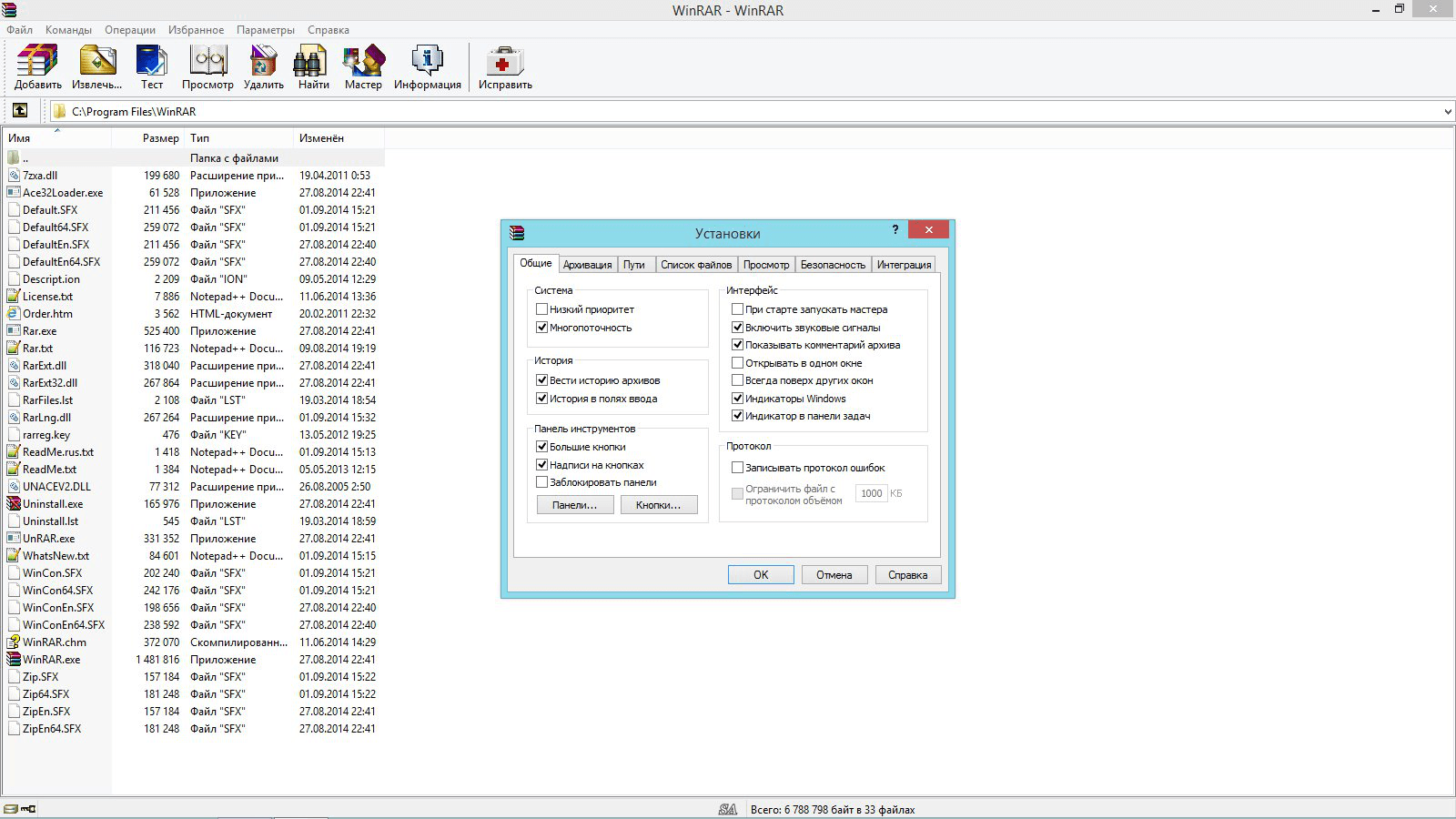Click the up-one-level folder icon
Image resolution: width=1456 pixels, height=819 pixels.
pyautogui.click(x=20, y=110)
